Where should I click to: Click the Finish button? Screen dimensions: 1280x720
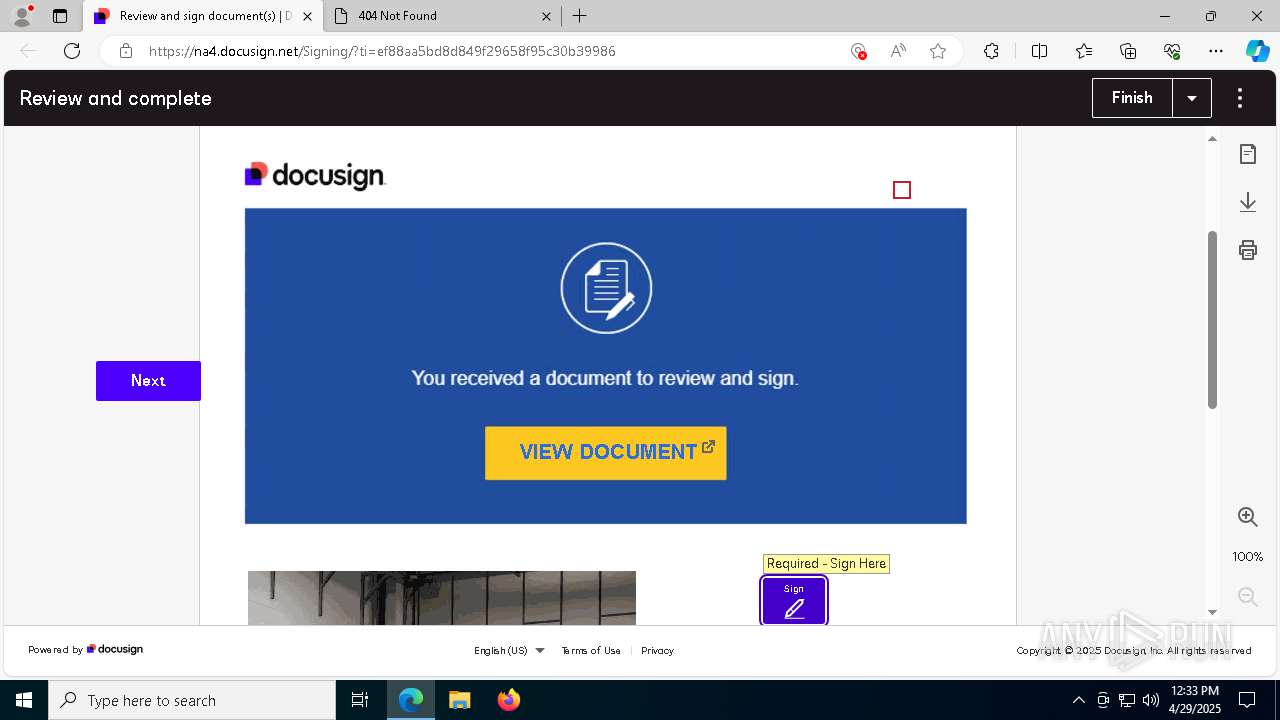pos(1132,98)
